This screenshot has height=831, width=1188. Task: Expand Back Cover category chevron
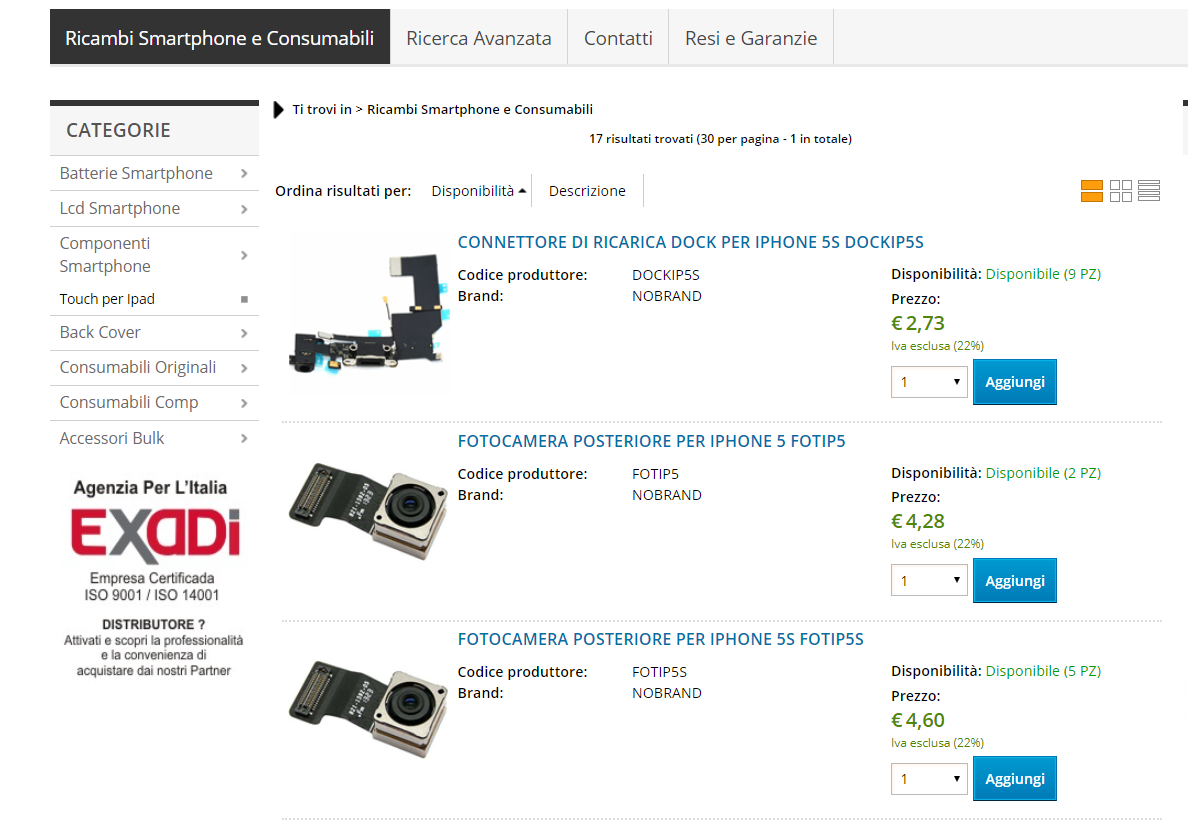(244, 333)
